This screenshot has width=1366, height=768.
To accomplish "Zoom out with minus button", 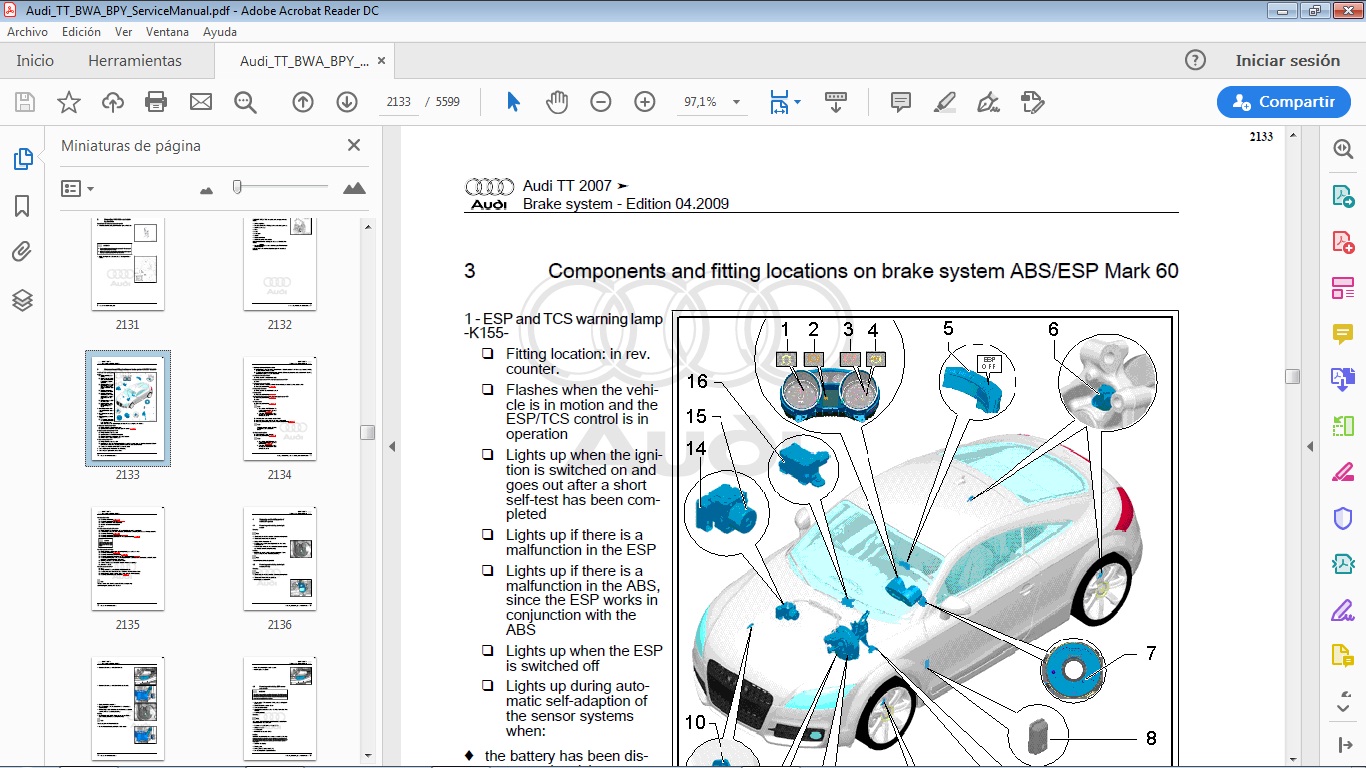I will (601, 102).
